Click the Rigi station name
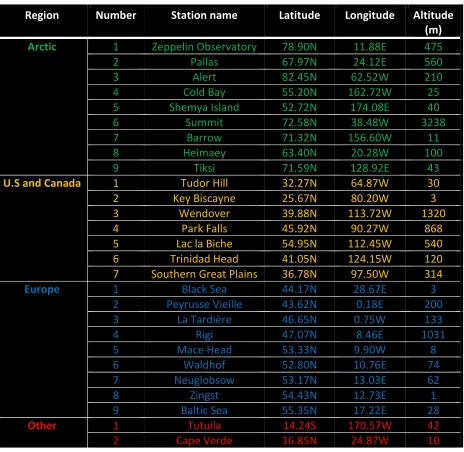 (x=204, y=335)
